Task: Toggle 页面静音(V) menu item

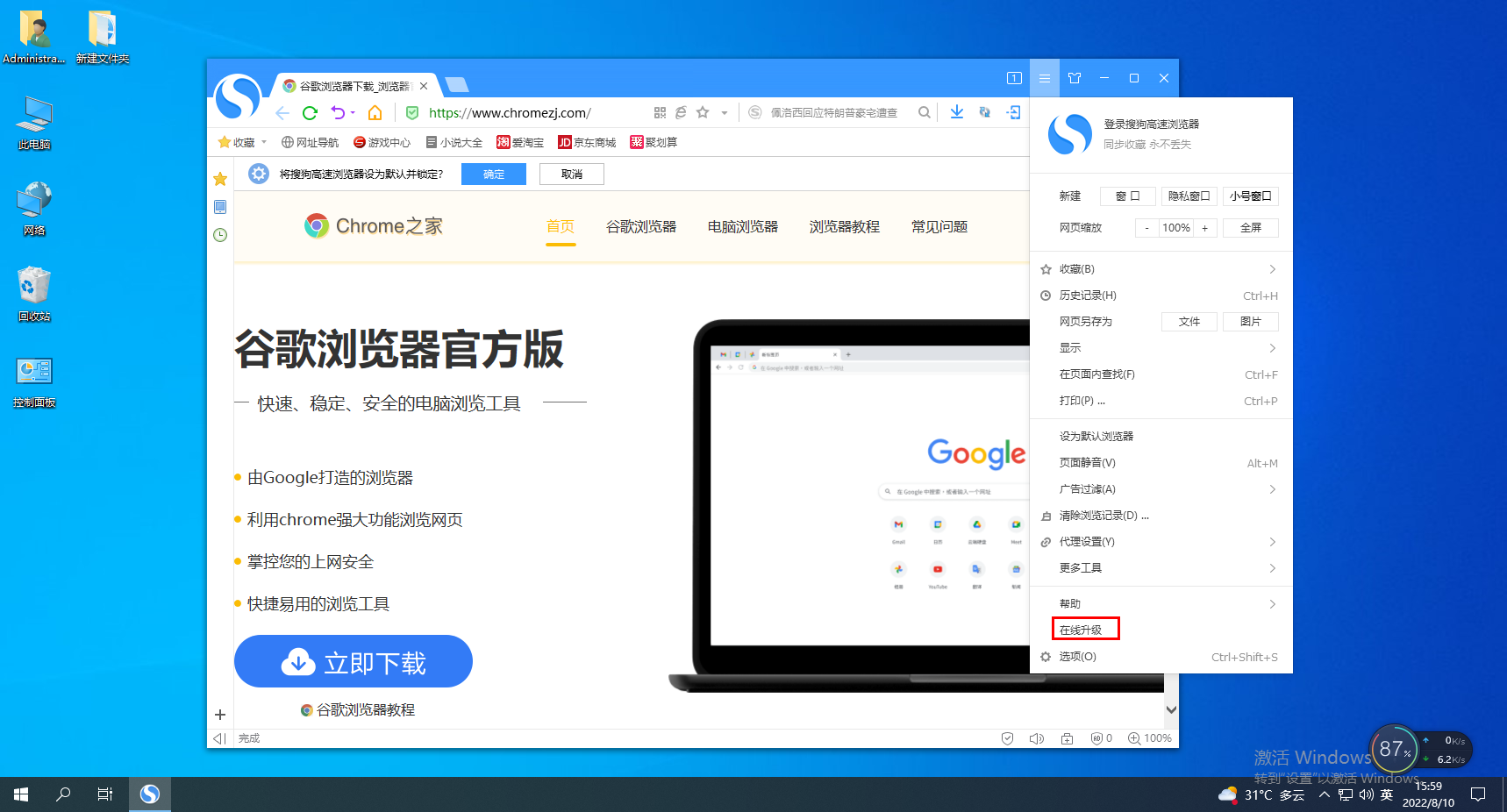Action: click(x=1161, y=463)
